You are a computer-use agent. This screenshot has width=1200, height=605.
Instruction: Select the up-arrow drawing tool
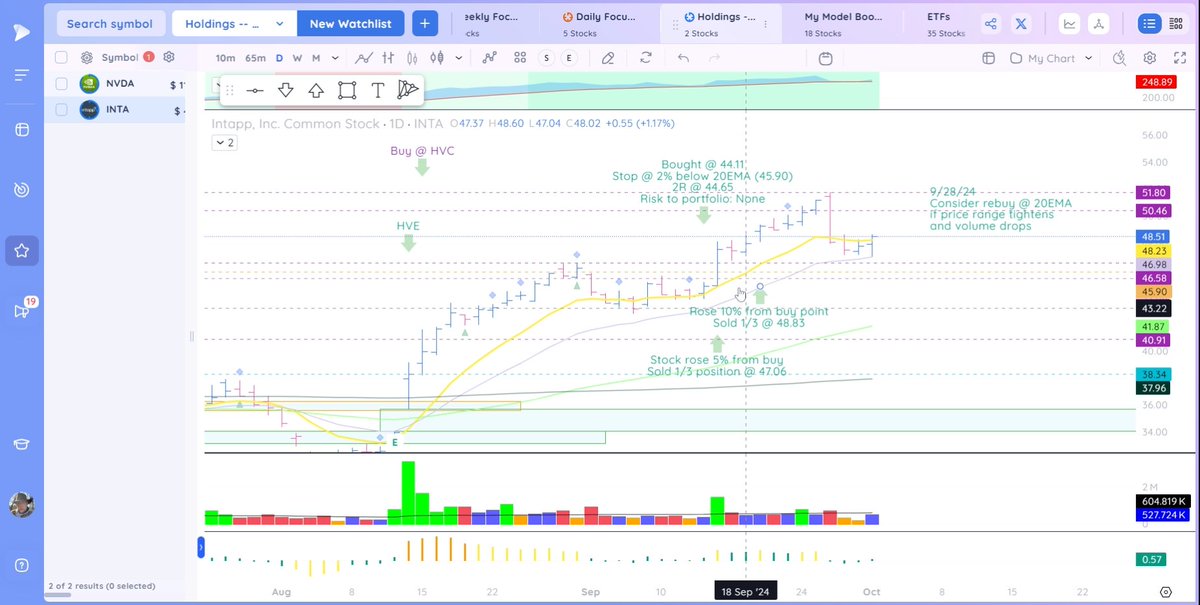(x=315, y=89)
